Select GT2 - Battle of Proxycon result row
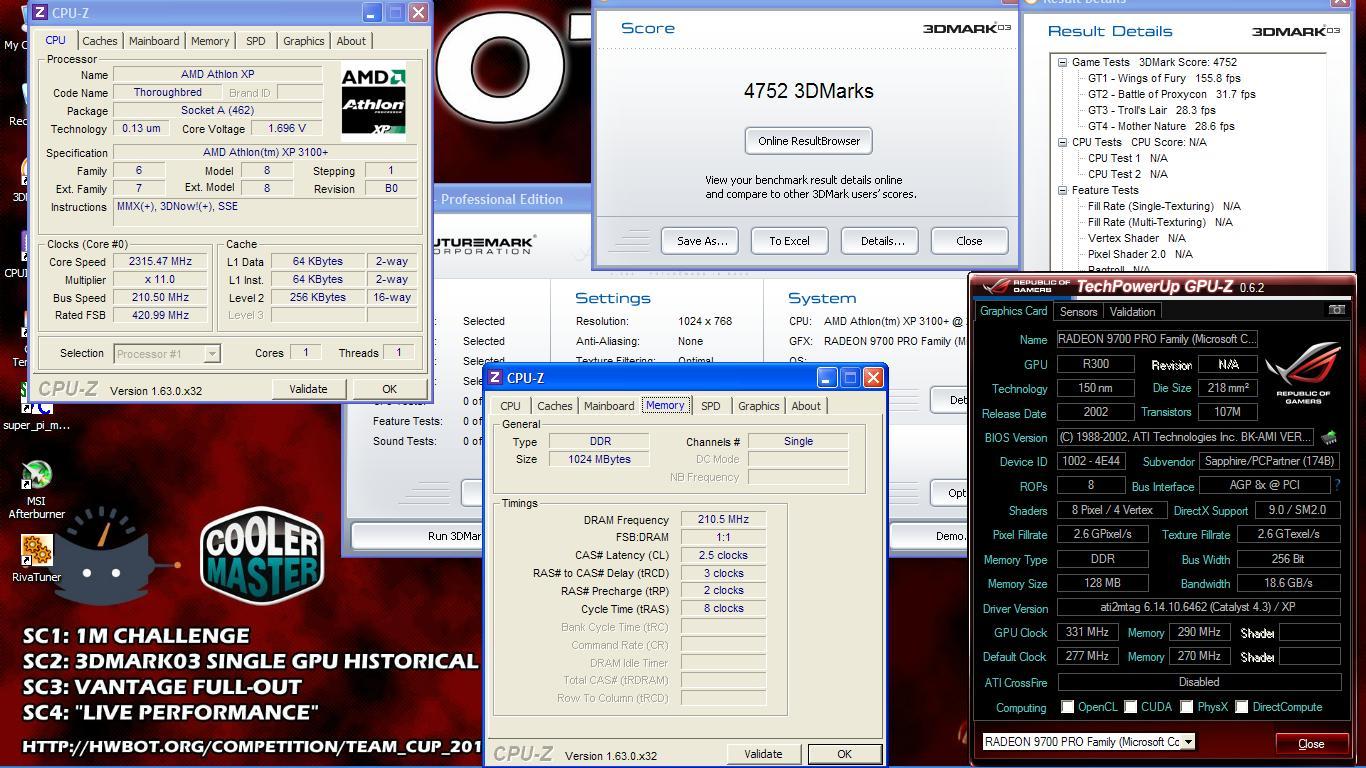This screenshot has width=1366, height=768. (x=1171, y=94)
